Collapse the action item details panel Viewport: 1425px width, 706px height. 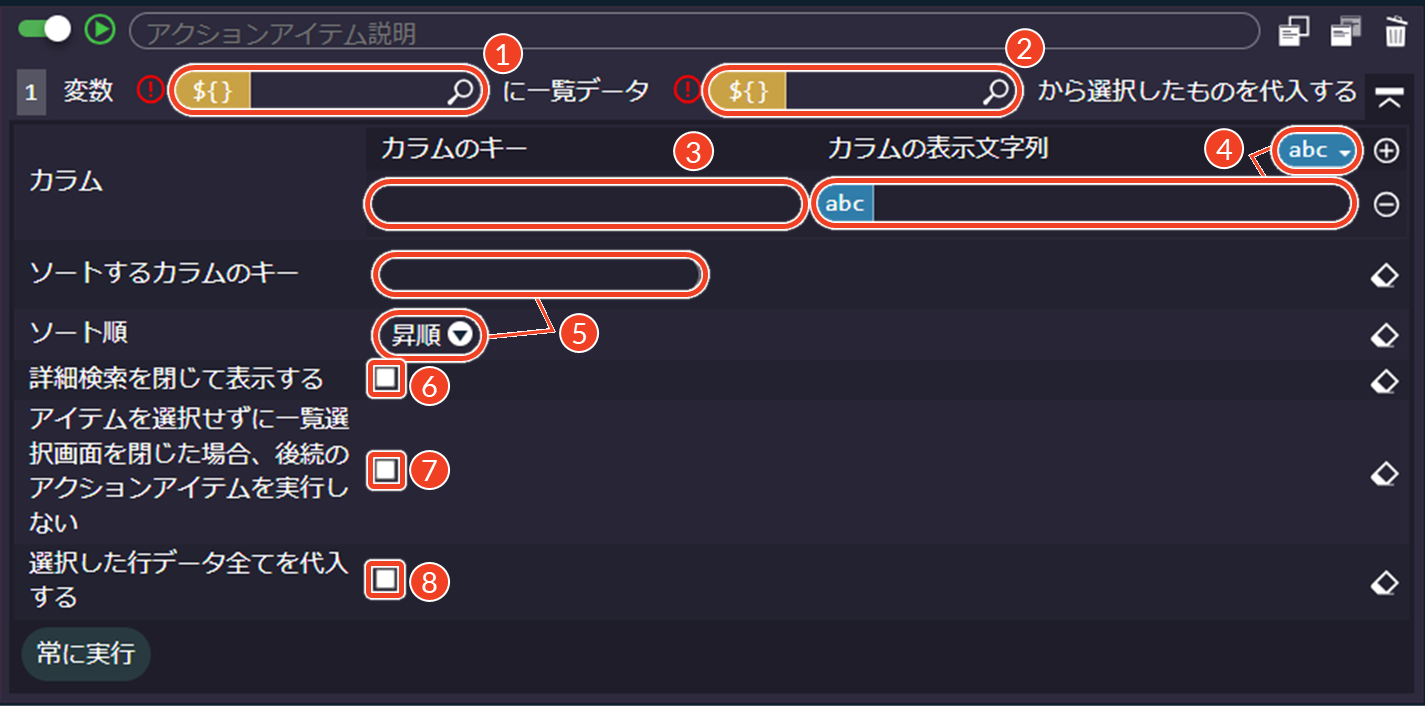pyautogui.click(x=1387, y=97)
